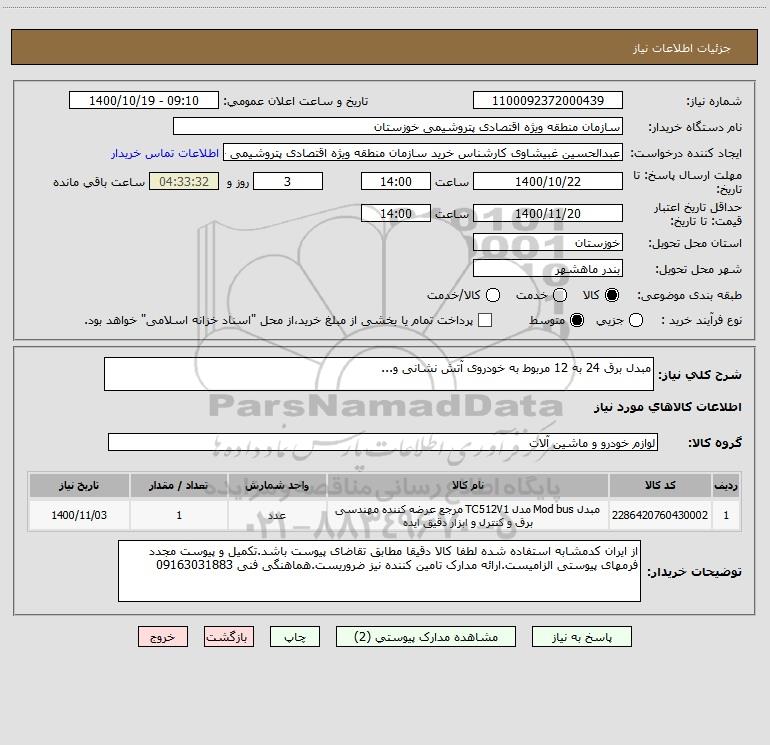Open اطلاعات تماس خریدار link
This screenshot has width=770, height=745.
point(165,153)
